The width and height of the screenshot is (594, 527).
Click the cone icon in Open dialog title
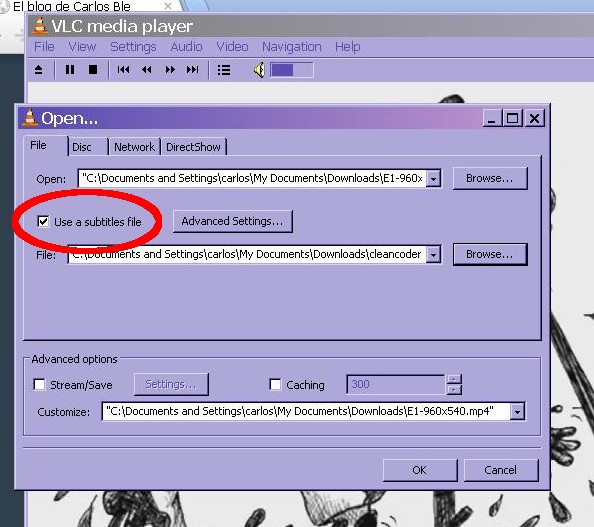coord(30,118)
